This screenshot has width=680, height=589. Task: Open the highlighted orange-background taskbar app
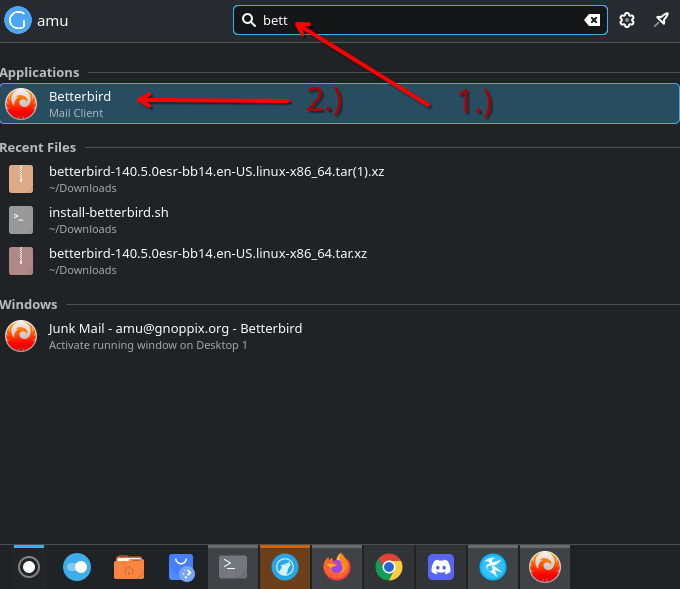(x=285, y=568)
